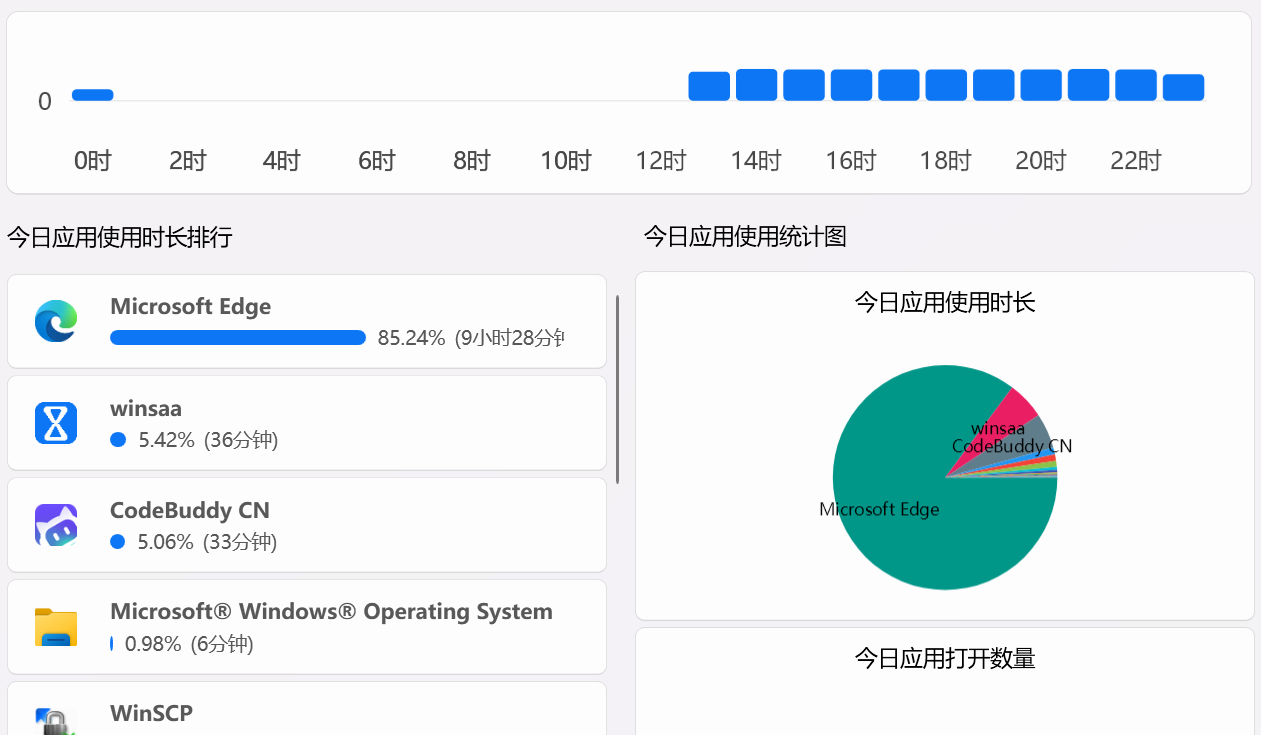1261x735 pixels.
Task: Click Microsoft Edge's blue usage progress bar
Action: [x=237, y=337]
